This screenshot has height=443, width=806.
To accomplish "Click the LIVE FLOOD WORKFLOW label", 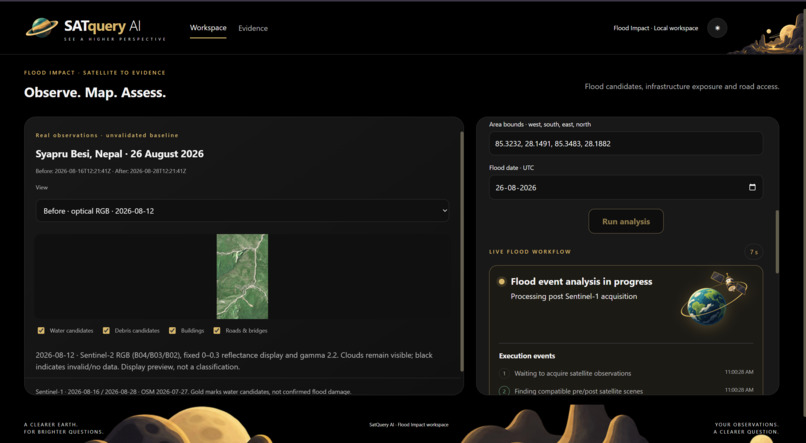I will (x=529, y=252).
